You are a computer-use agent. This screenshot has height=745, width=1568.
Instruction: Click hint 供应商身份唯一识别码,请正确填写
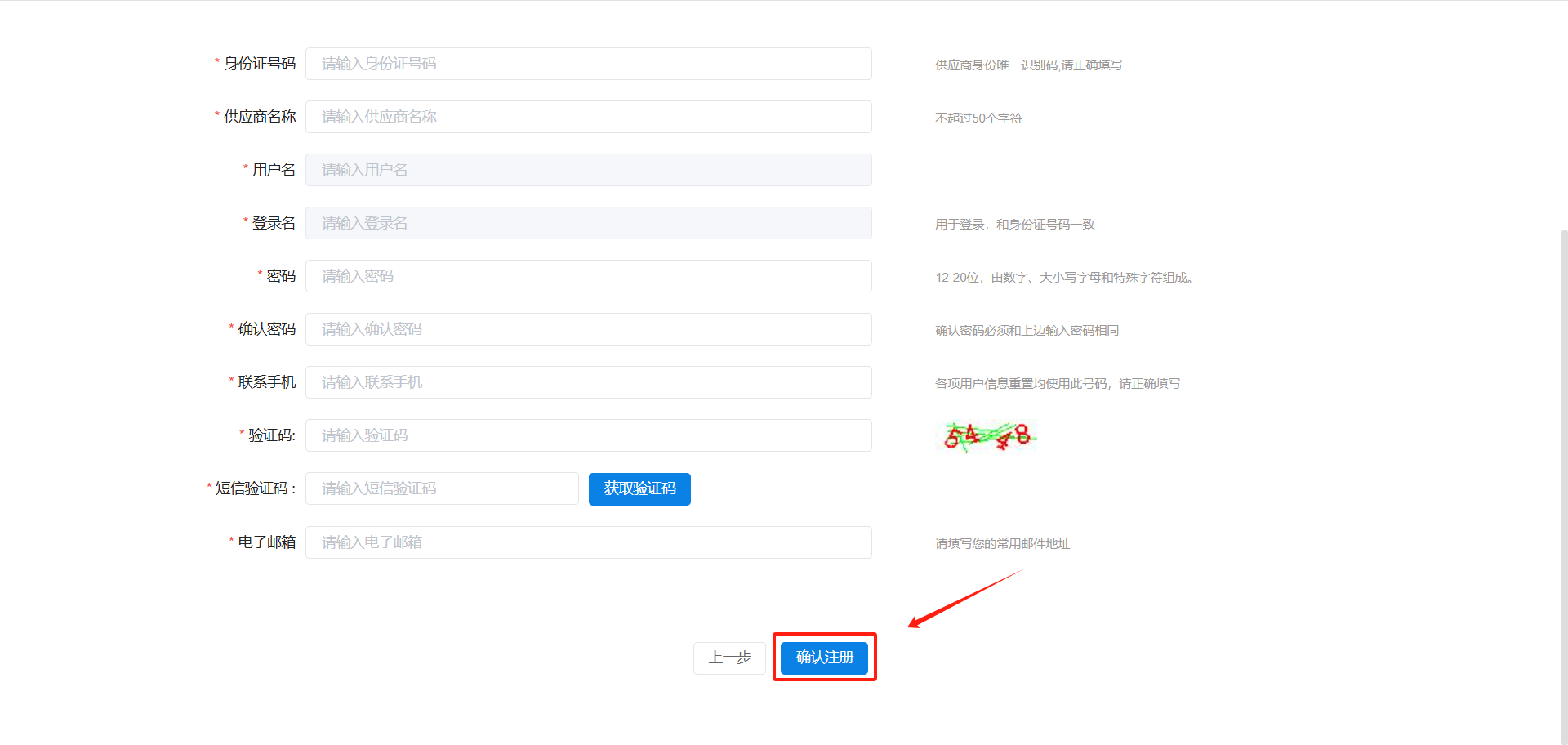1028,65
